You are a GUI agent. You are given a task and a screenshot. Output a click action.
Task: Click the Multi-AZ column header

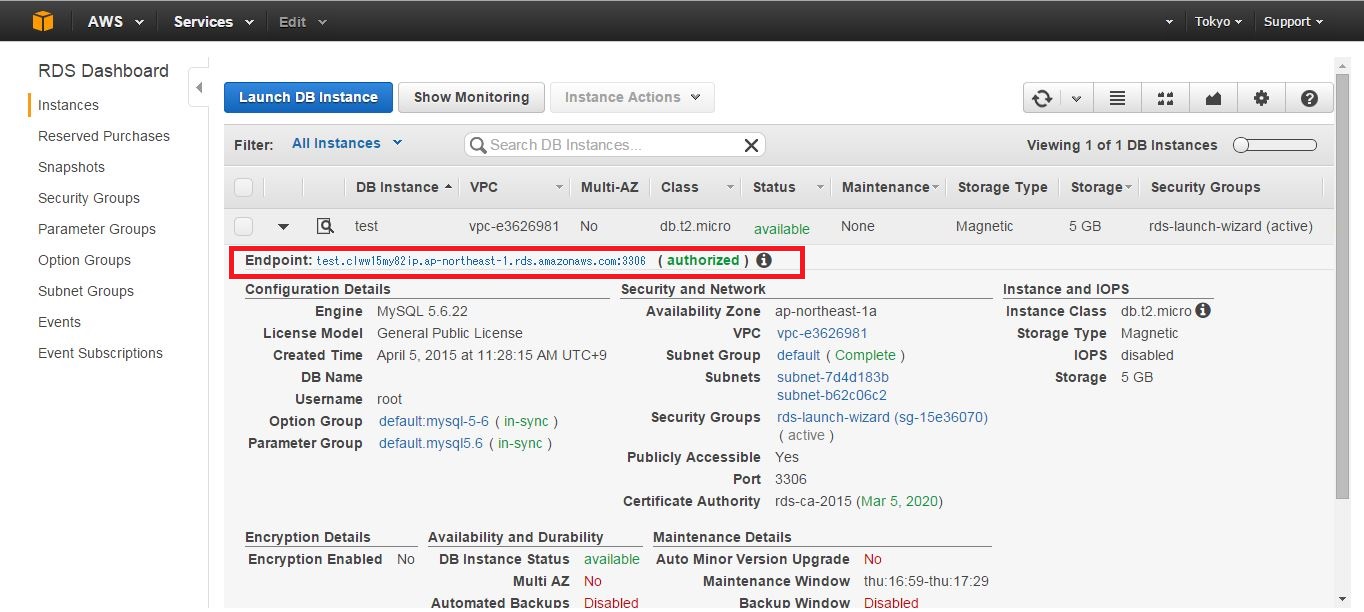[611, 187]
